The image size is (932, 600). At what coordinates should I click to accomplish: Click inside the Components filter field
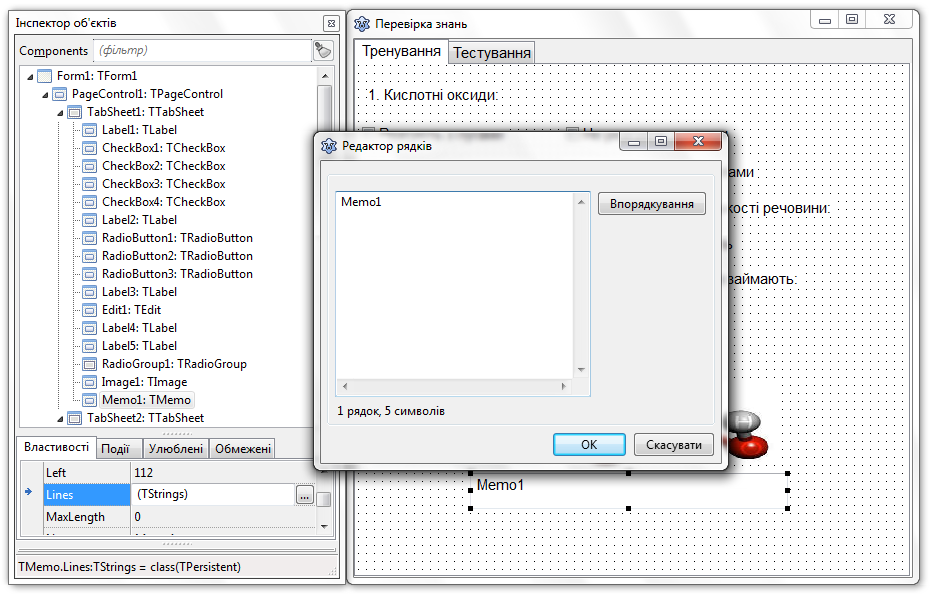coord(200,50)
